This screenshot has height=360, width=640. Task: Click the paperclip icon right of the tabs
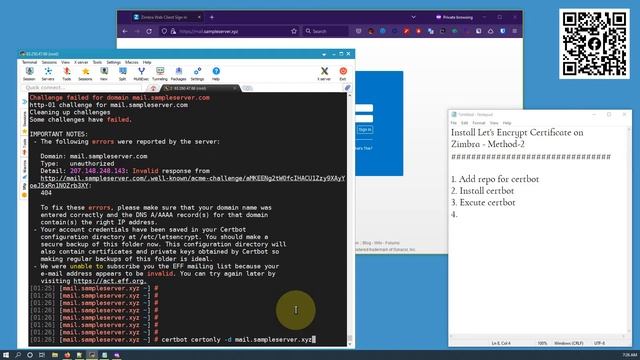pyautogui.click(x=347, y=88)
